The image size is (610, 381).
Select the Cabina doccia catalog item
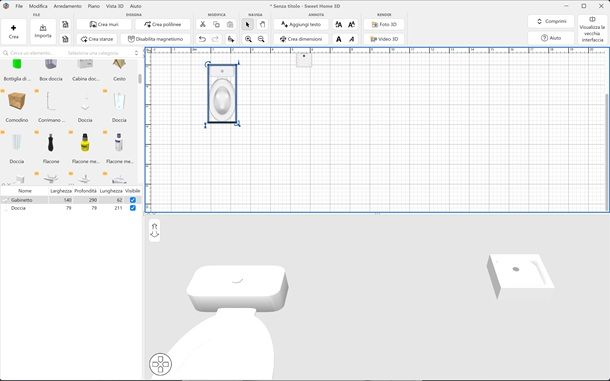point(85,69)
